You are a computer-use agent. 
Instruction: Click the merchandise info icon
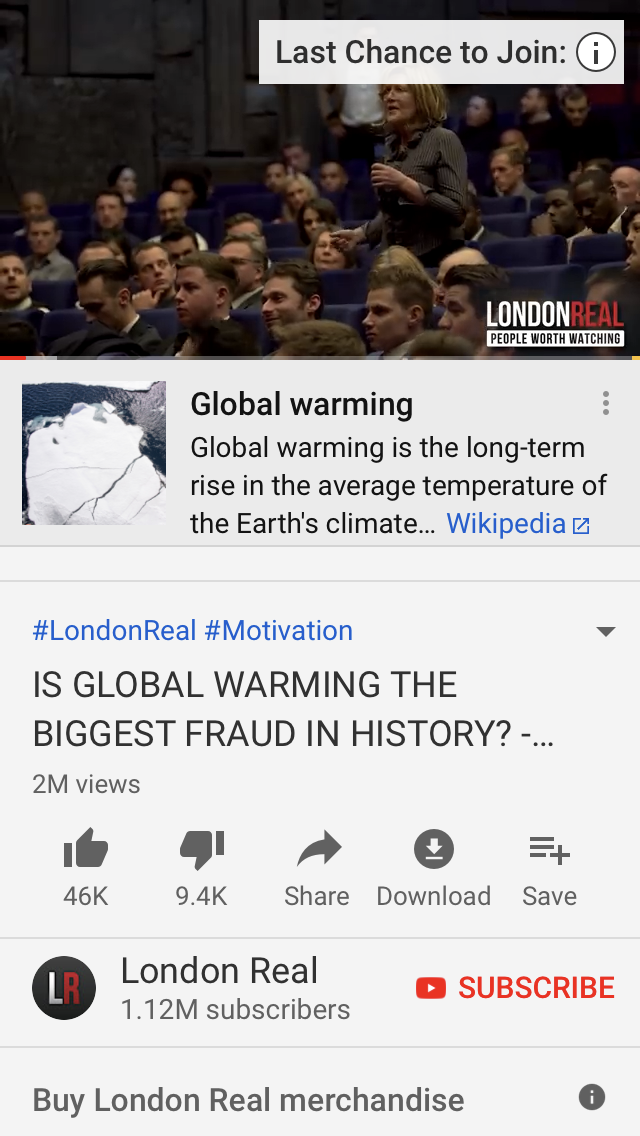pos(591,1097)
